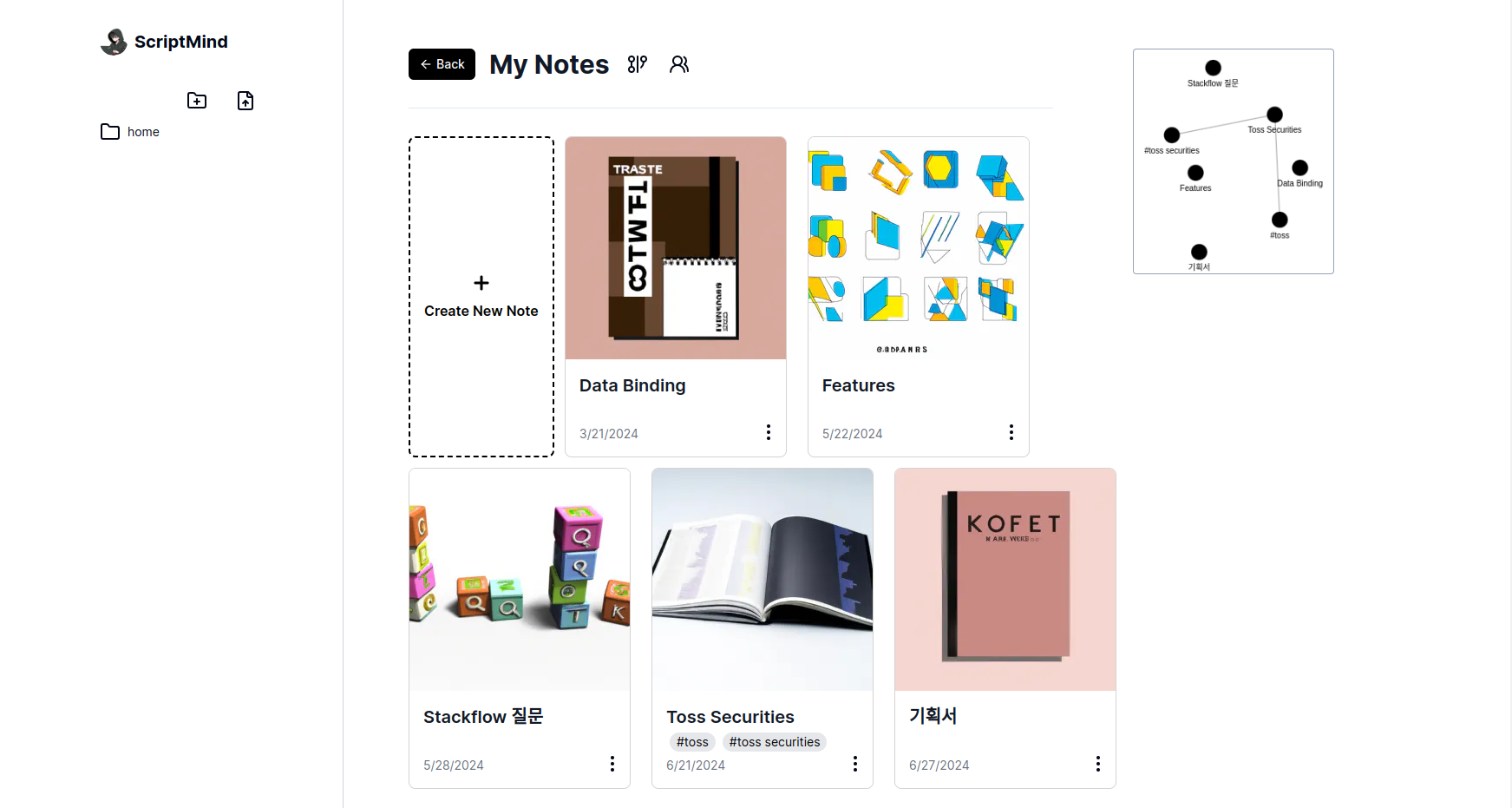The height and width of the screenshot is (808, 1512).
Task: Upload a file via the file-upload icon
Action: (245, 101)
